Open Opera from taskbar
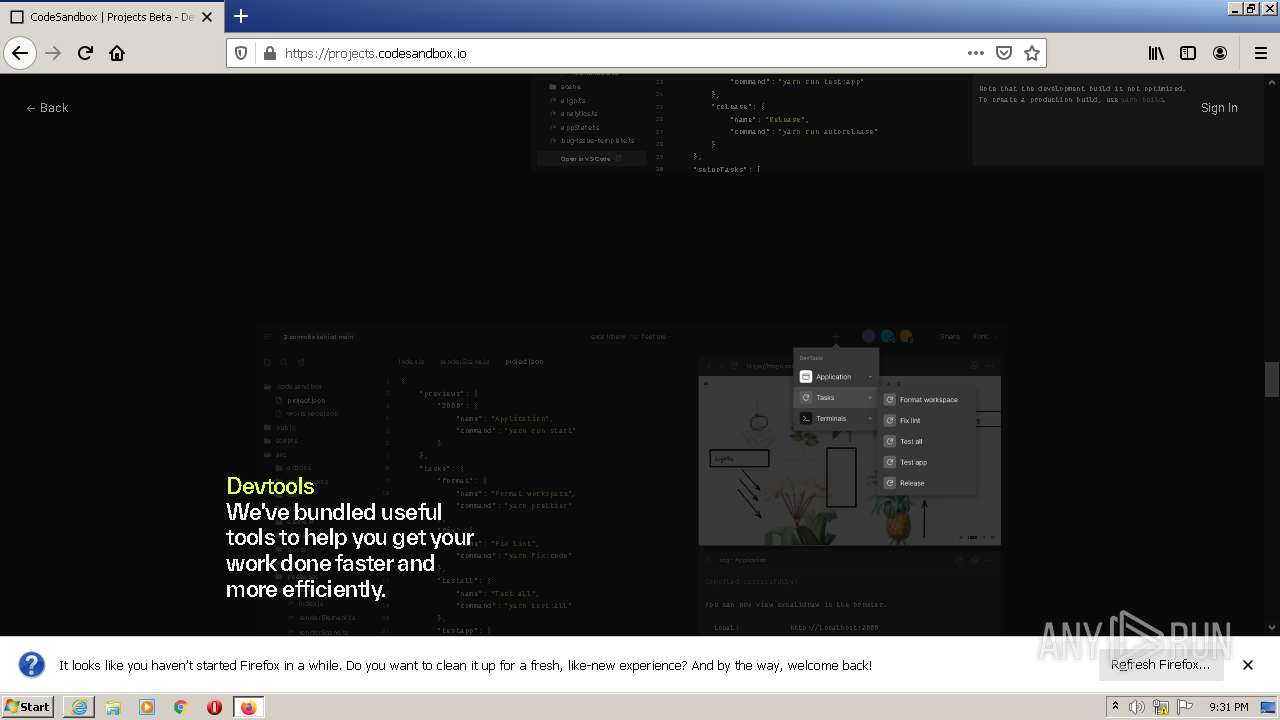1280x720 pixels. 214,707
